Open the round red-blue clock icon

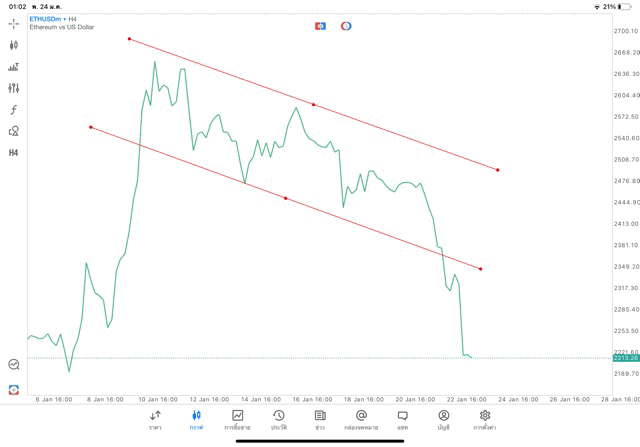(346, 25)
